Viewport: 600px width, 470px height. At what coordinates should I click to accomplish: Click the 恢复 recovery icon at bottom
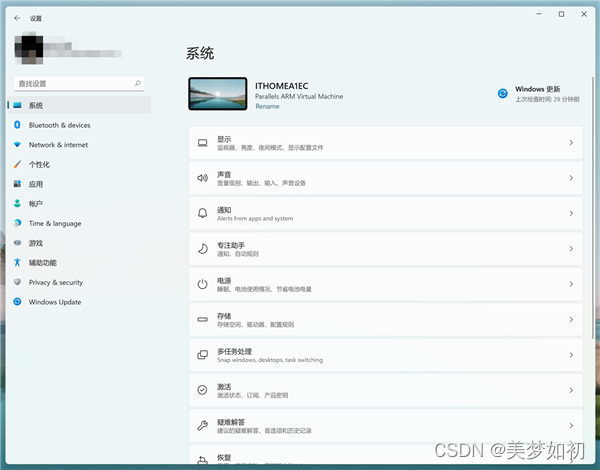(x=202, y=460)
